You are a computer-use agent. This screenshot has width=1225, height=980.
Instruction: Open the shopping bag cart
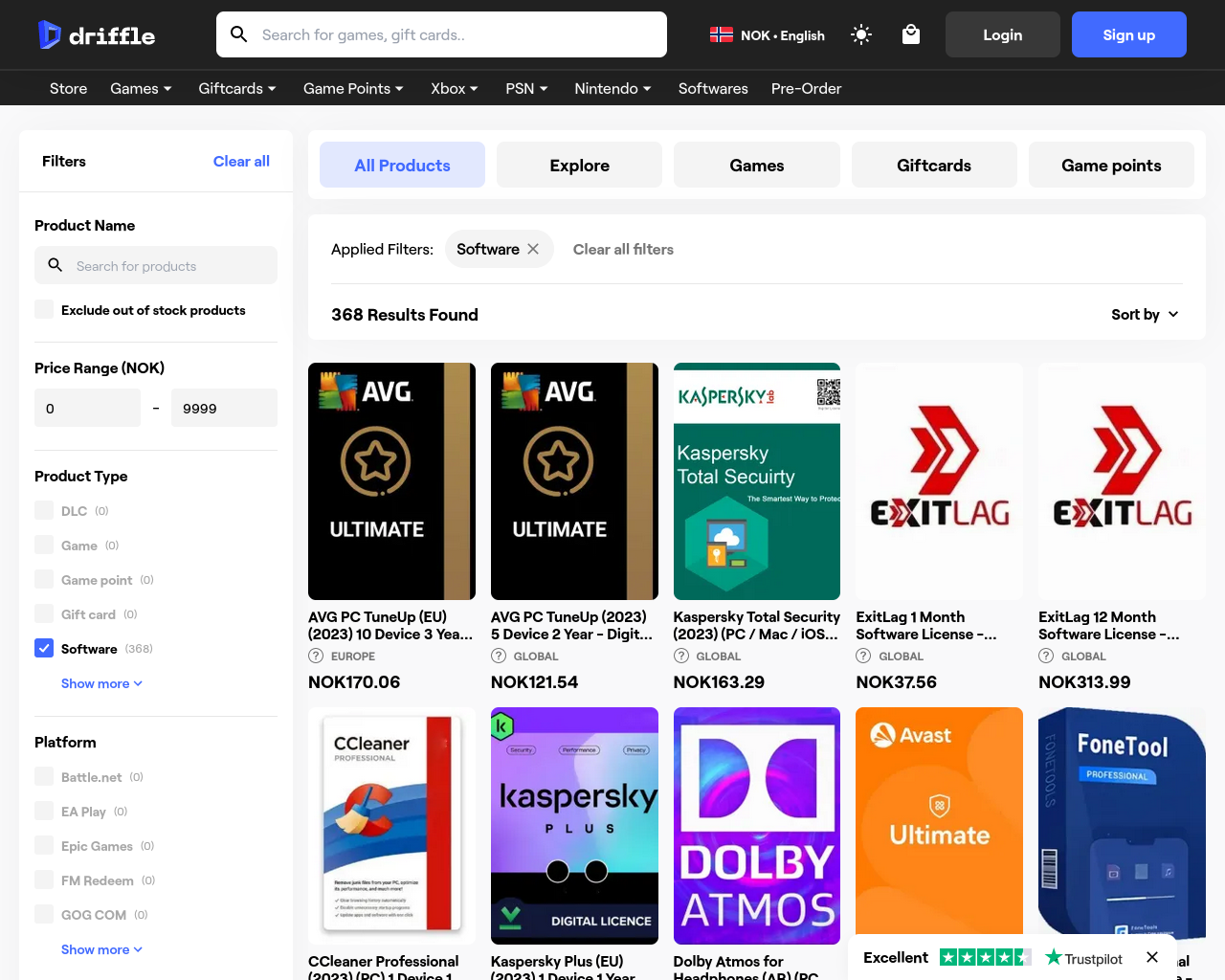(911, 34)
